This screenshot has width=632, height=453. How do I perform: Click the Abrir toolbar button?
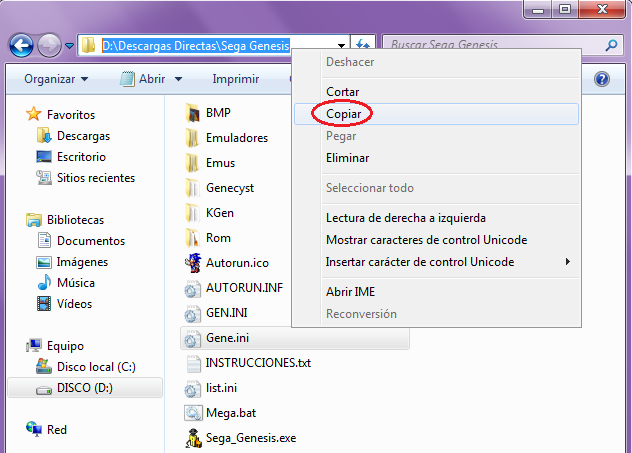coord(143,79)
